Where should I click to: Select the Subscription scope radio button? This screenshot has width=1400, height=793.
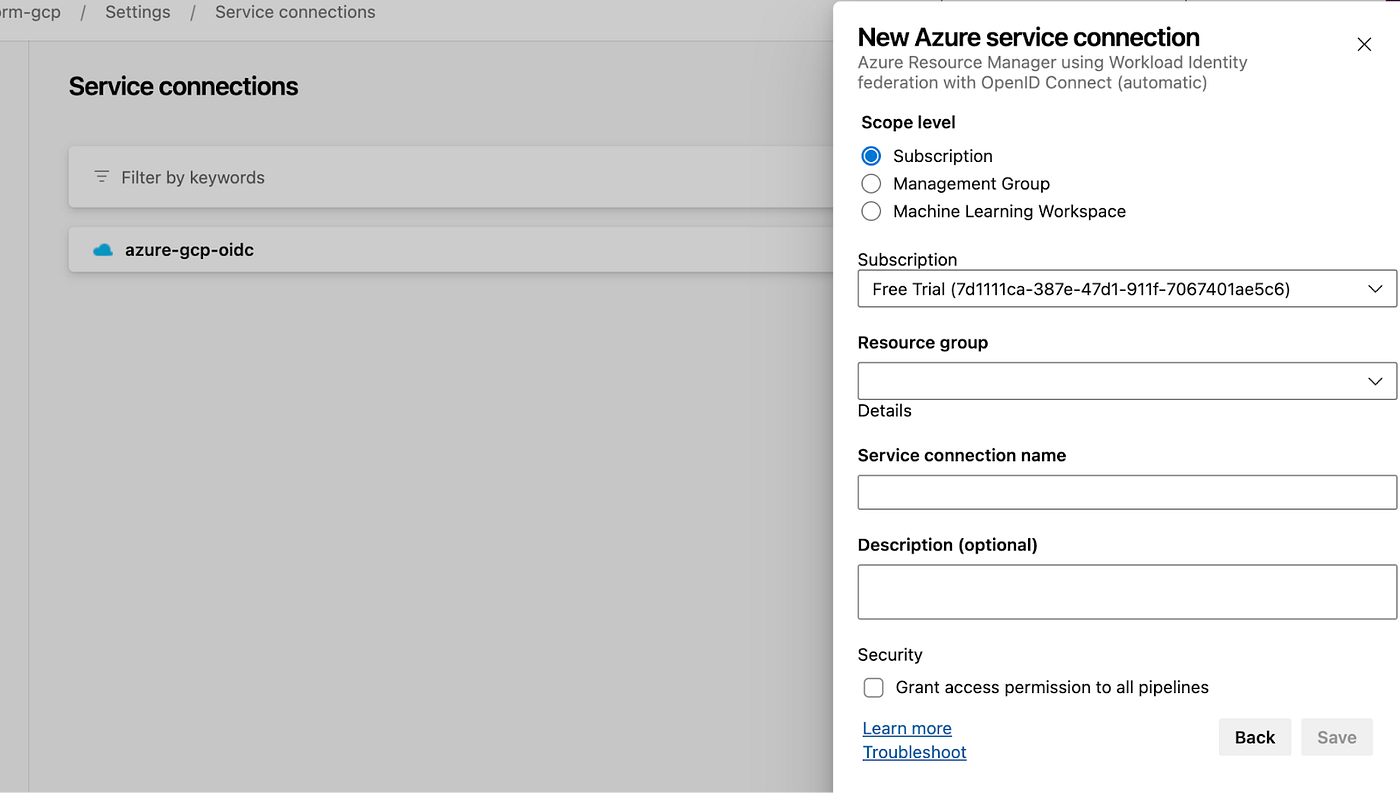[871, 156]
